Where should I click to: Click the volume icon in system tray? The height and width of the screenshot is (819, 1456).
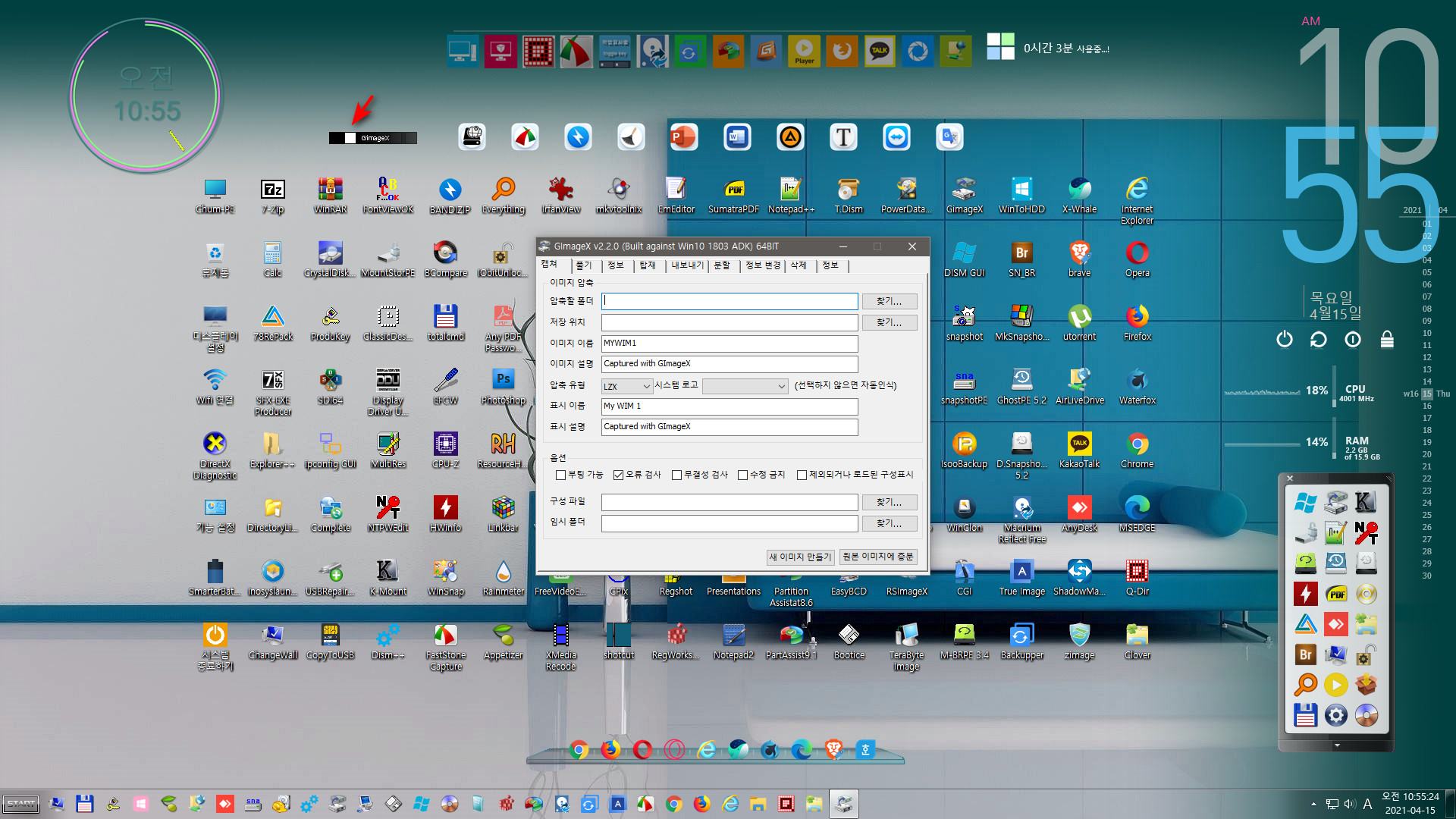tap(1349, 805)
